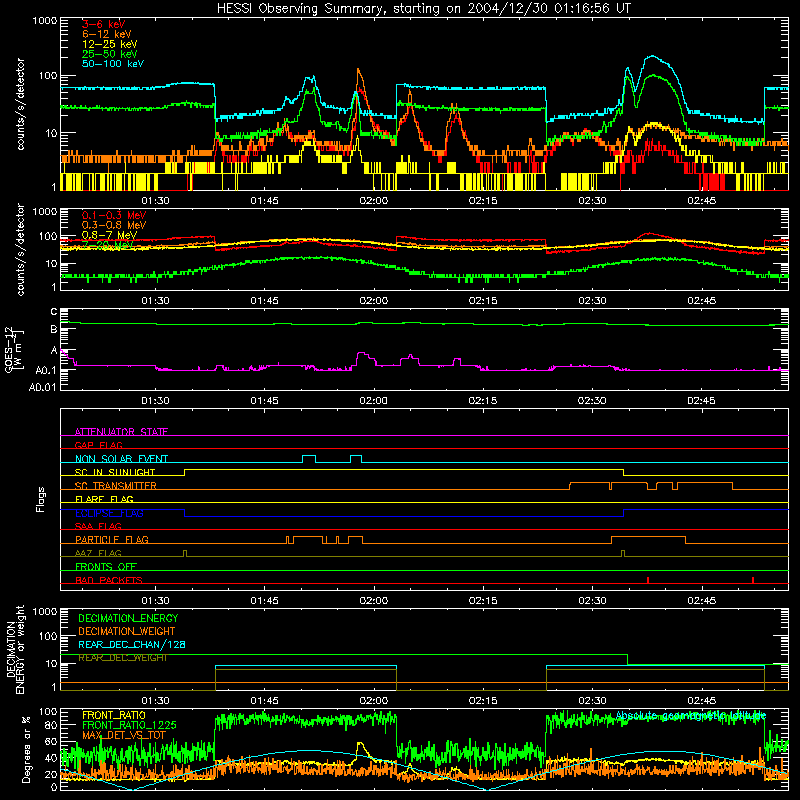
Task: Select 02:15 tick under the GOES-12 plot
Action: pyautogui.click(x=483, y=401)
